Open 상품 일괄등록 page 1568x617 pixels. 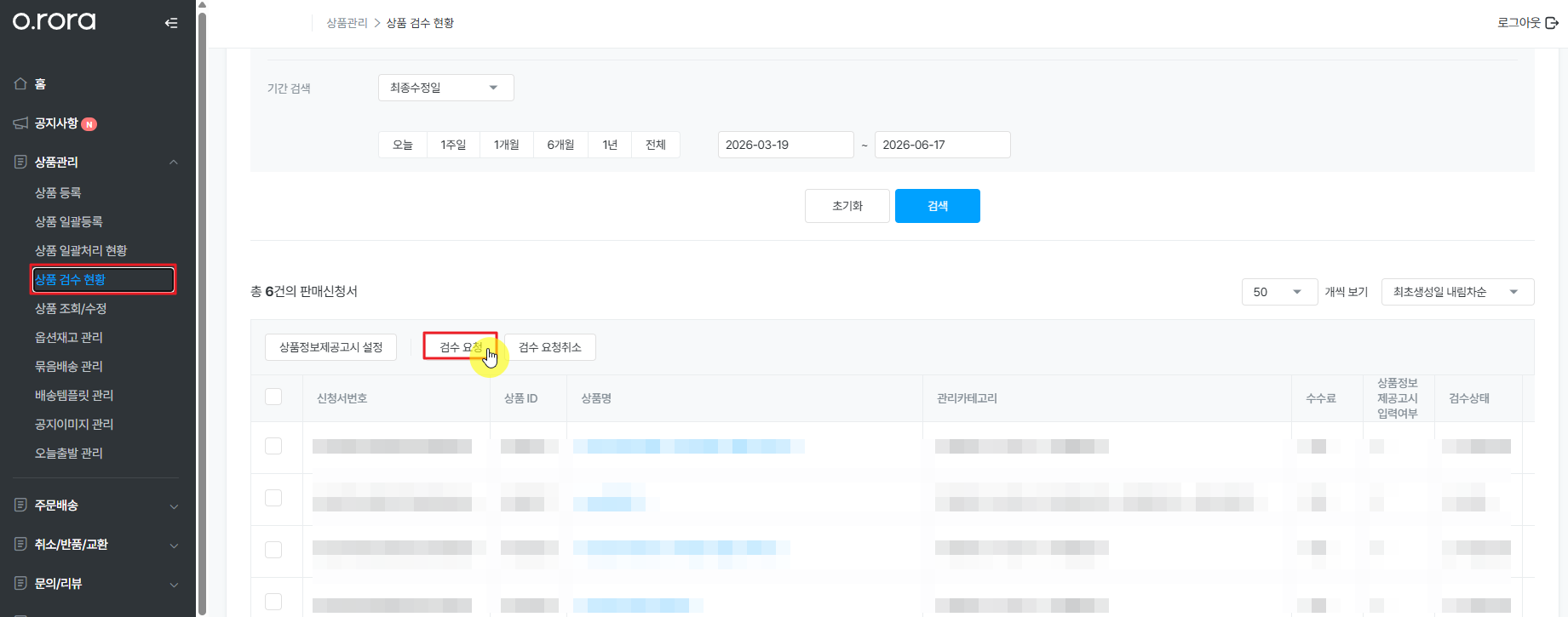68,221
